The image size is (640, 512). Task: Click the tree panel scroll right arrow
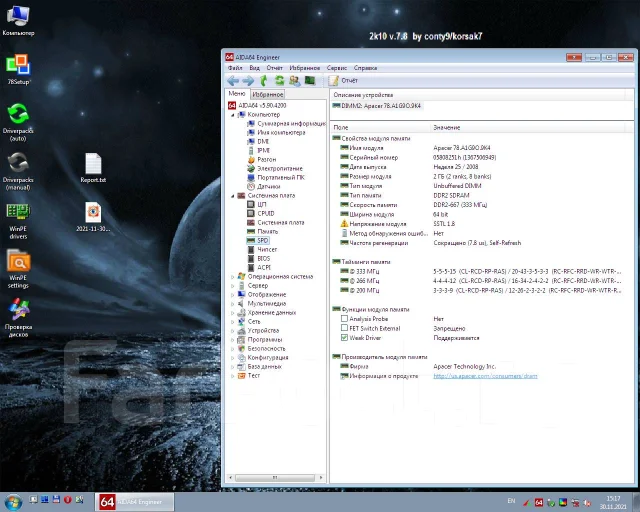coord(321,477)
